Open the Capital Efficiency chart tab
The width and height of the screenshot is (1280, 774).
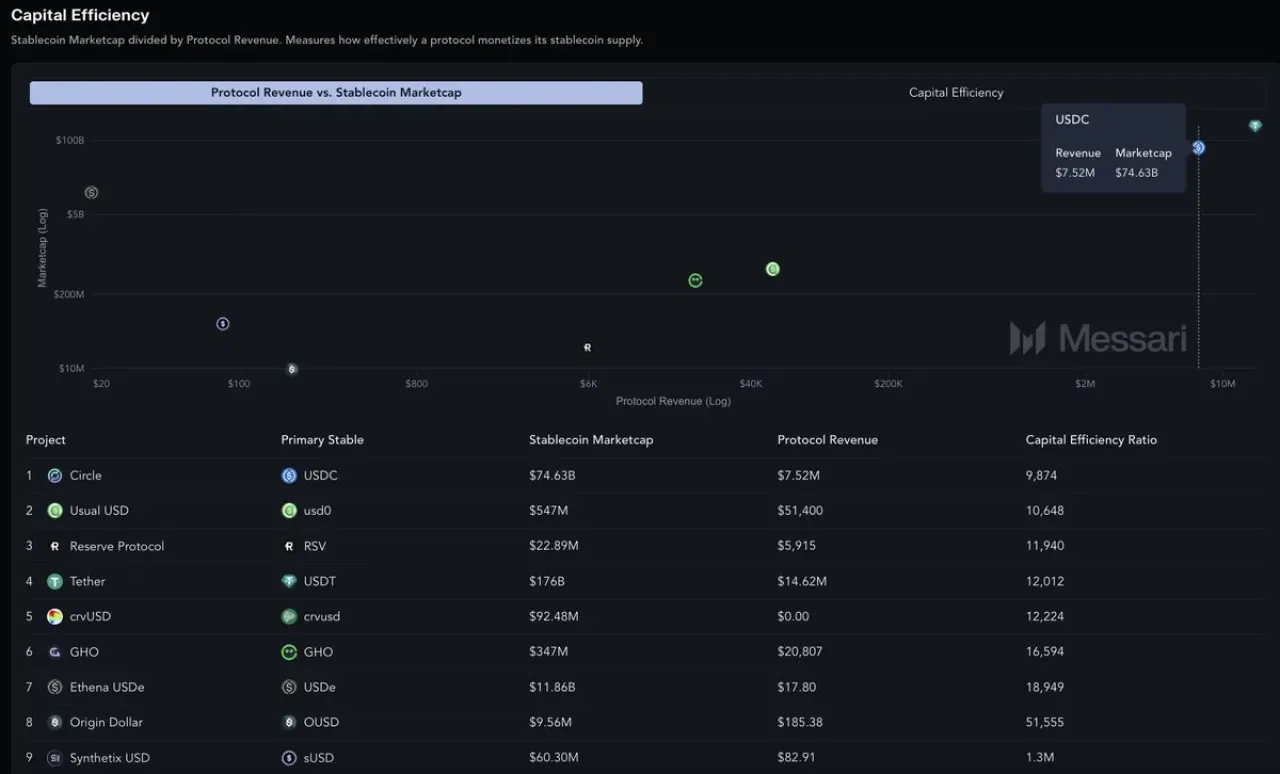click(x=956, y=93)
